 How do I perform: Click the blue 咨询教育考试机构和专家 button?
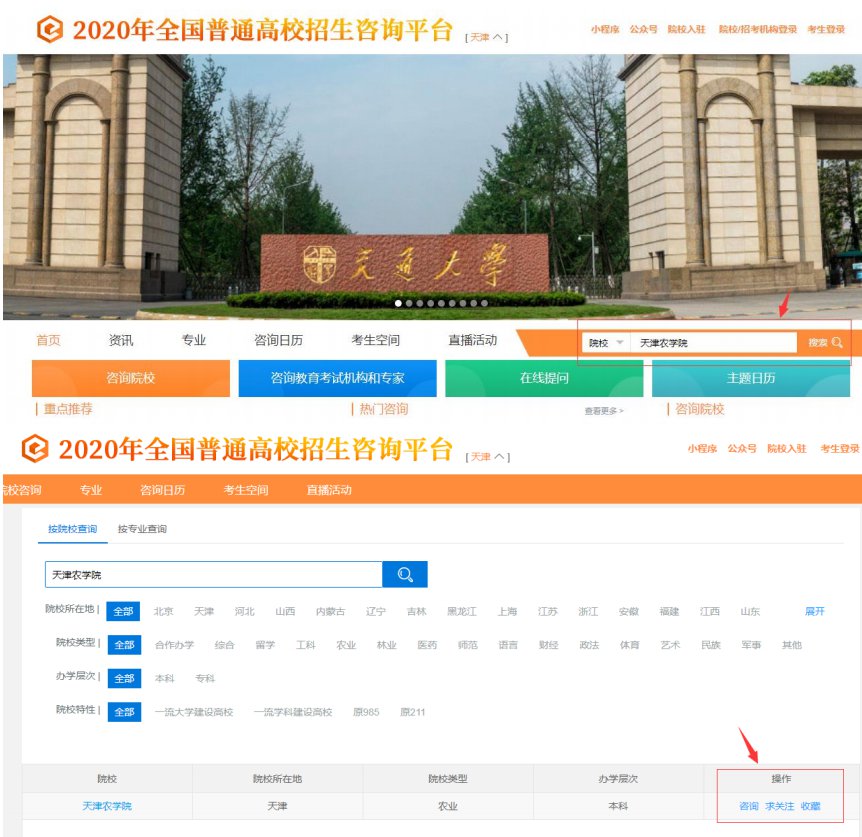pos(338,378)
